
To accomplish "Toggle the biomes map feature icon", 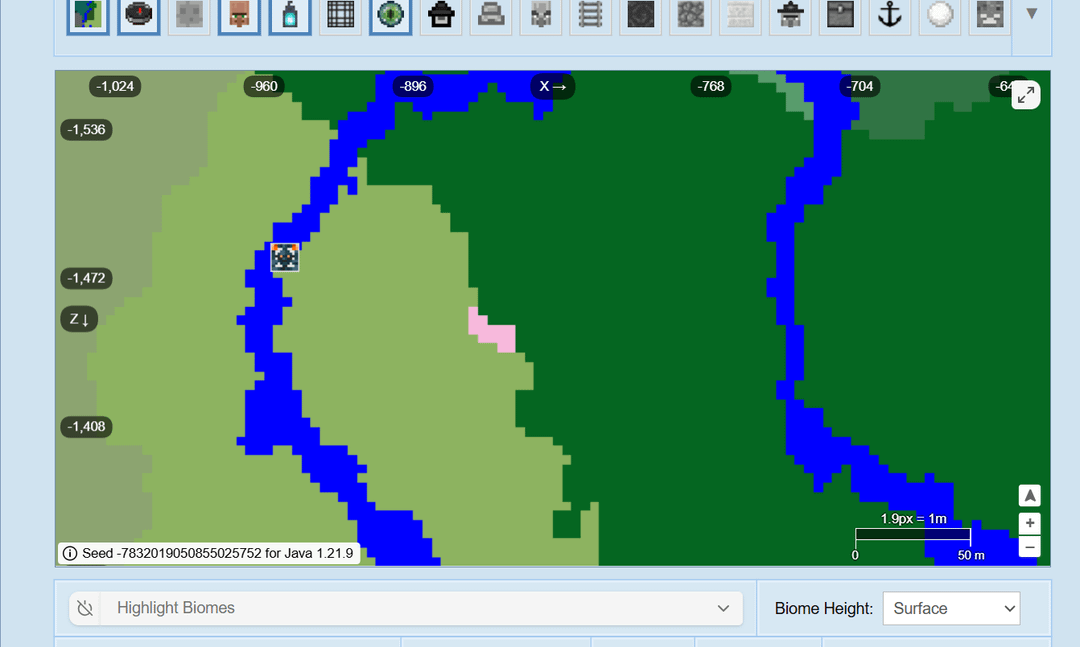I will 88,14.
